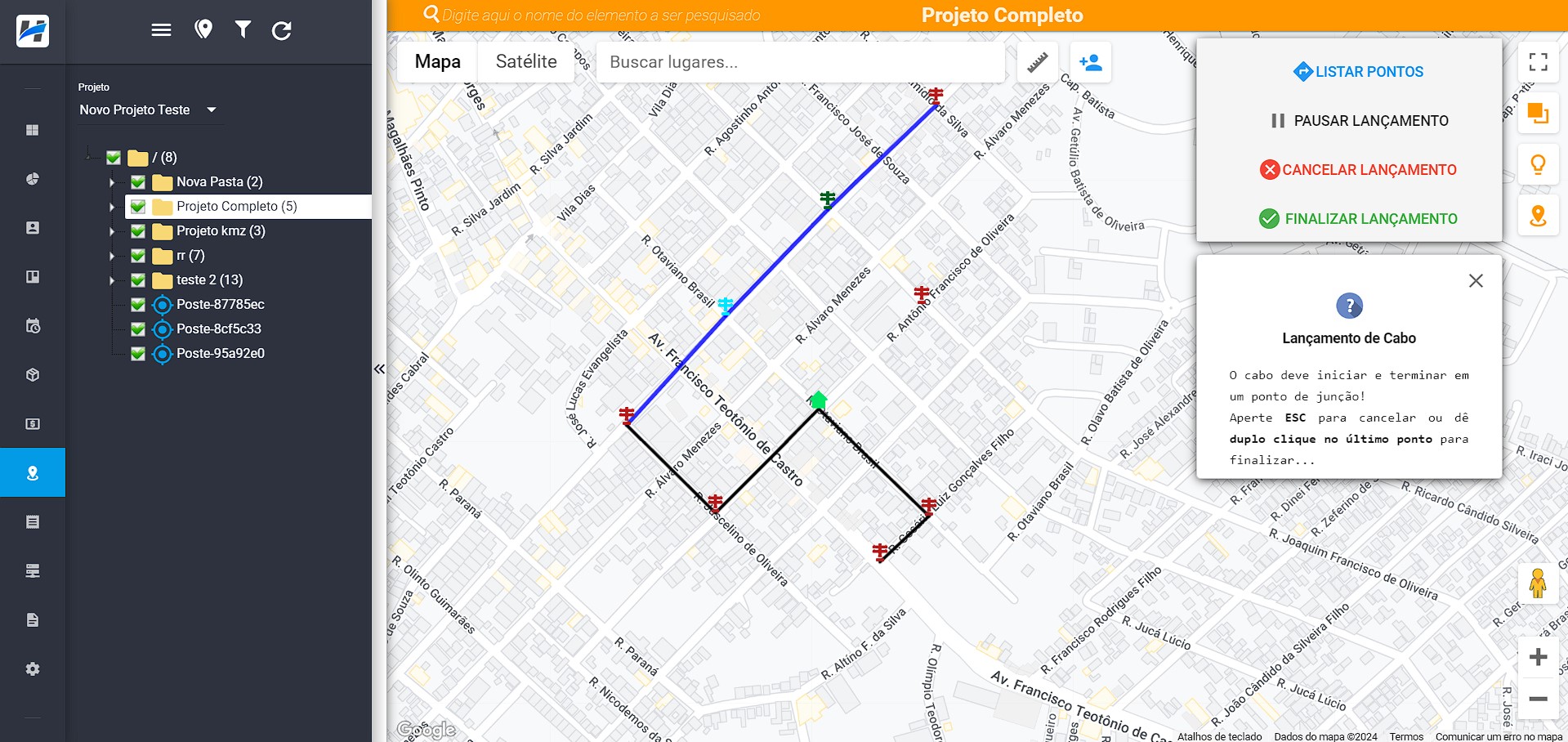Open the 3D box sidebar icon
This screenshot has width=1568, height=742.
[33, 375]
